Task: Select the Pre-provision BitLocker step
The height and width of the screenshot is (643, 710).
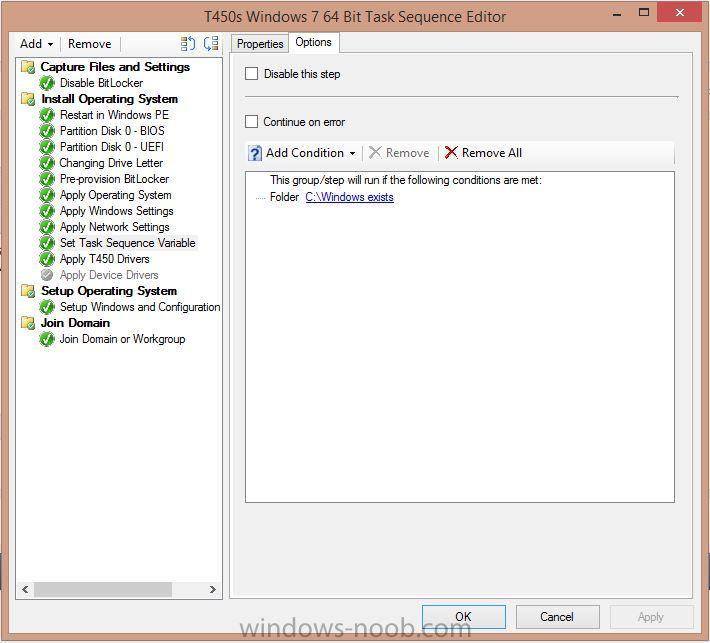Action: [115, 179]
